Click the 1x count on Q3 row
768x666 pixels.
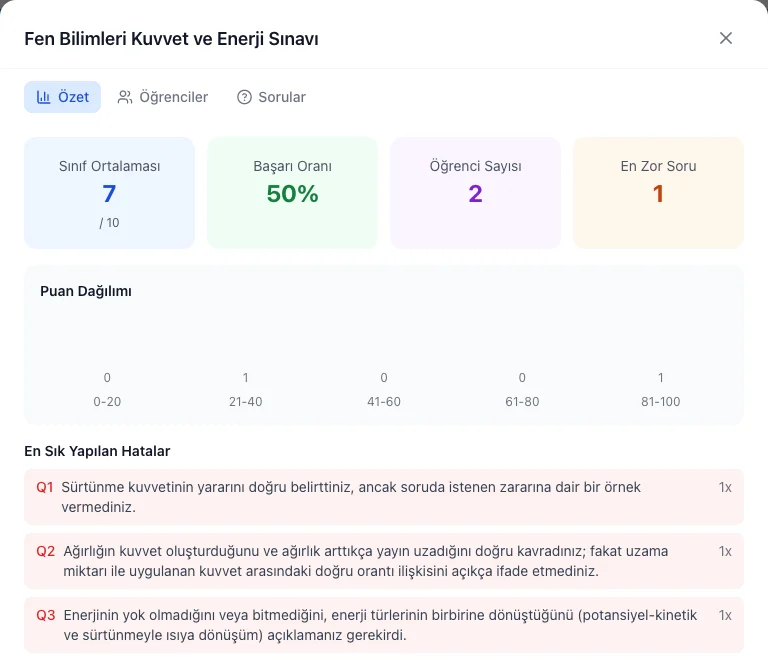725,615
